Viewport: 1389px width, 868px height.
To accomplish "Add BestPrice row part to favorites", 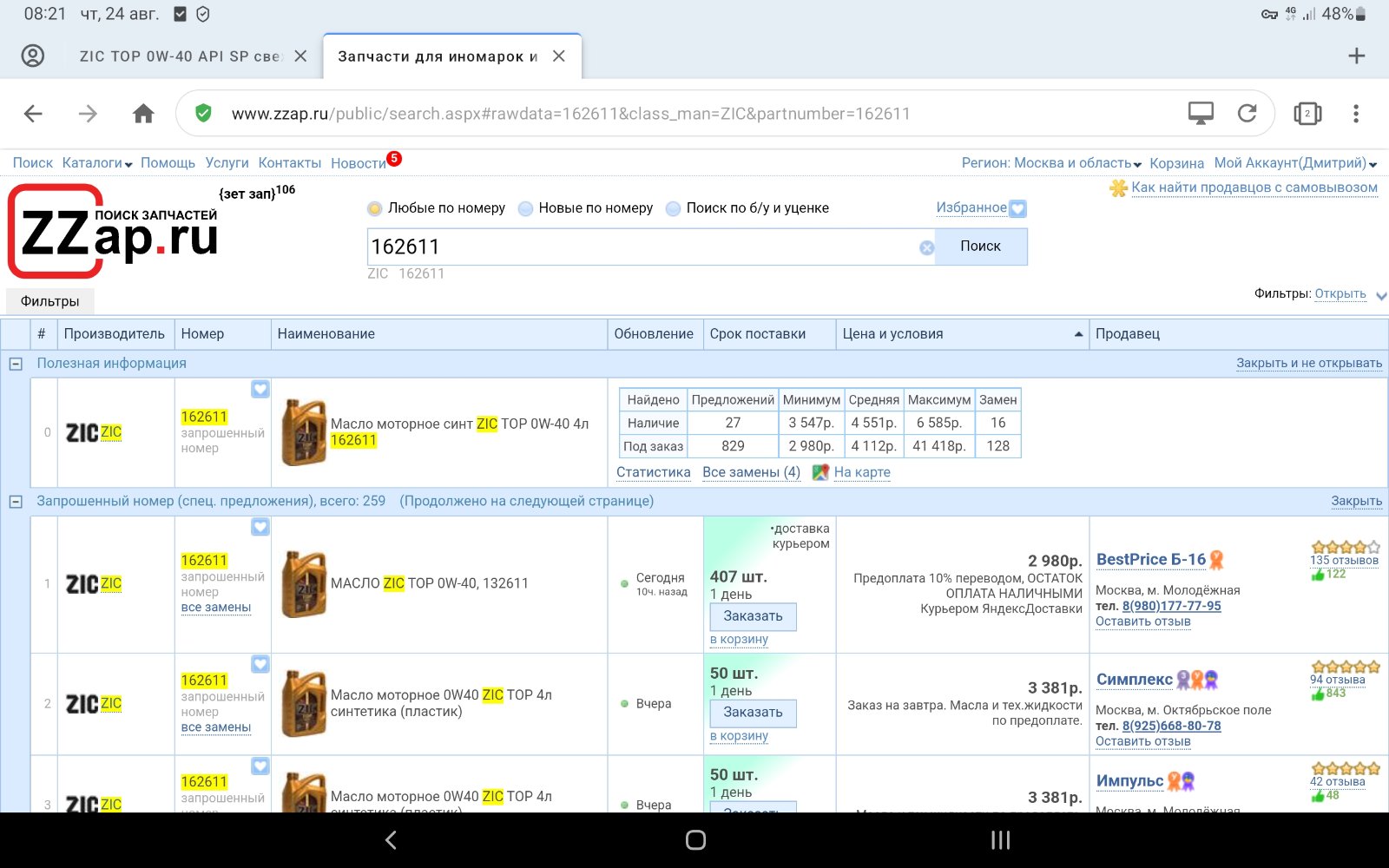I will tap(260, 527).
